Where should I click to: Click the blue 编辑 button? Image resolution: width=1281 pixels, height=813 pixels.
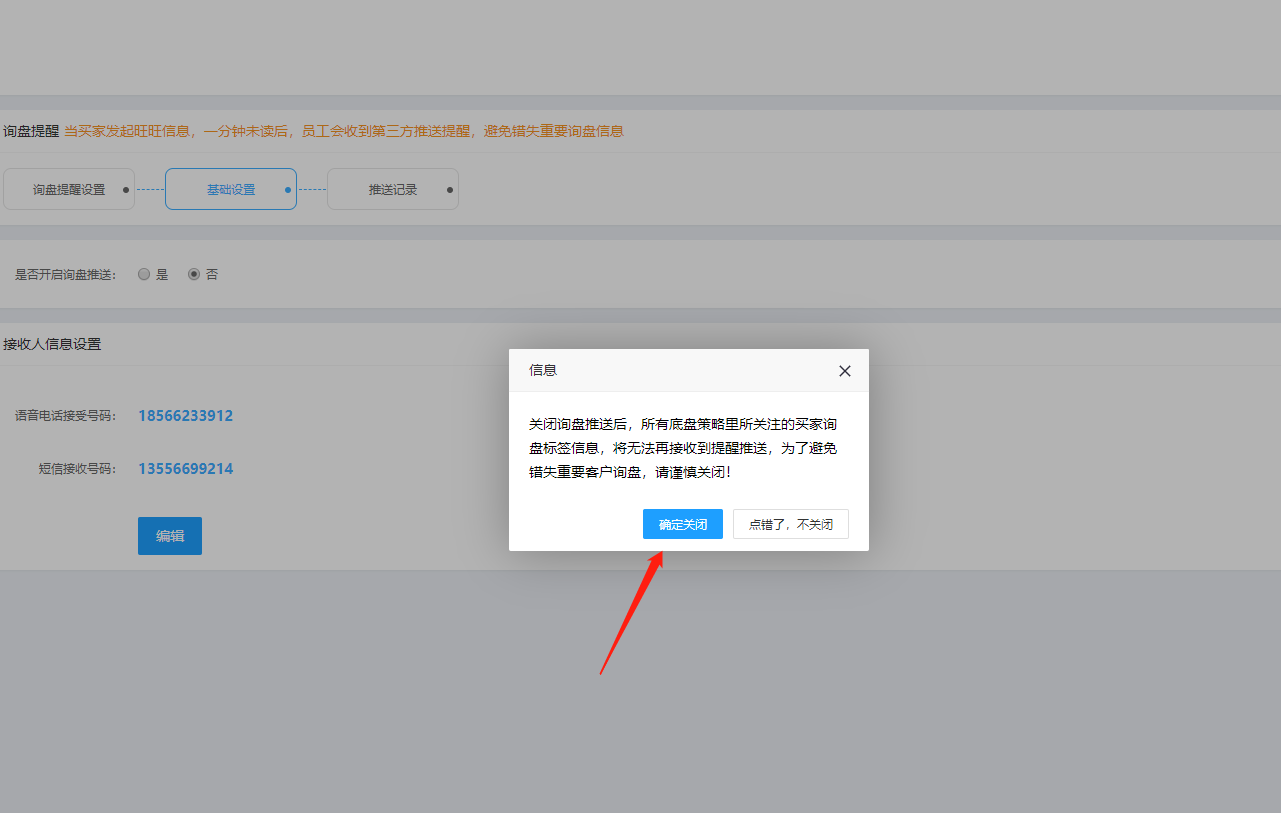(170, 536)
